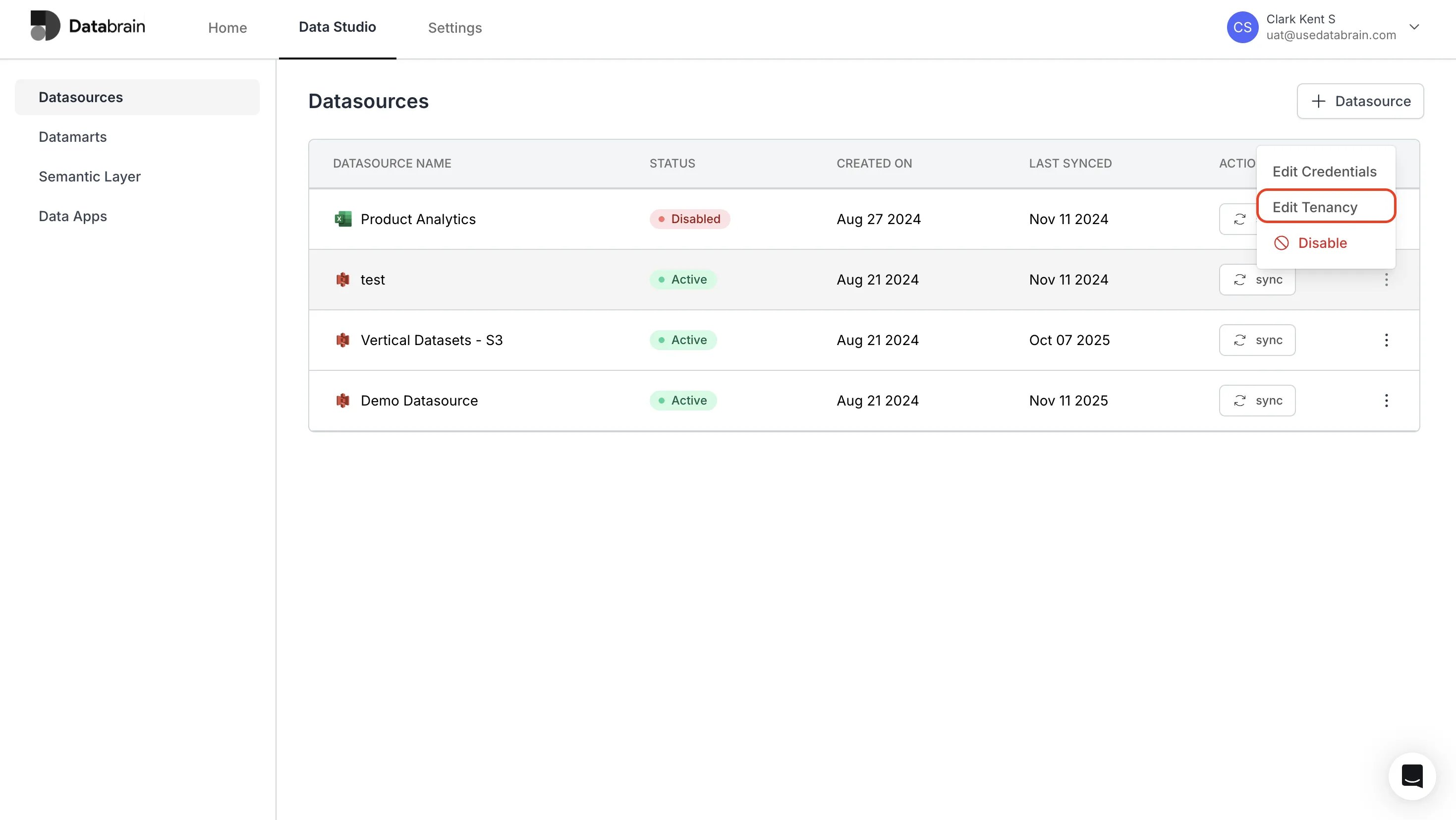Click the Aug 27 2024 created date
The width and height of the screenshot is (1456, 820).
click(x=878, y=219)
